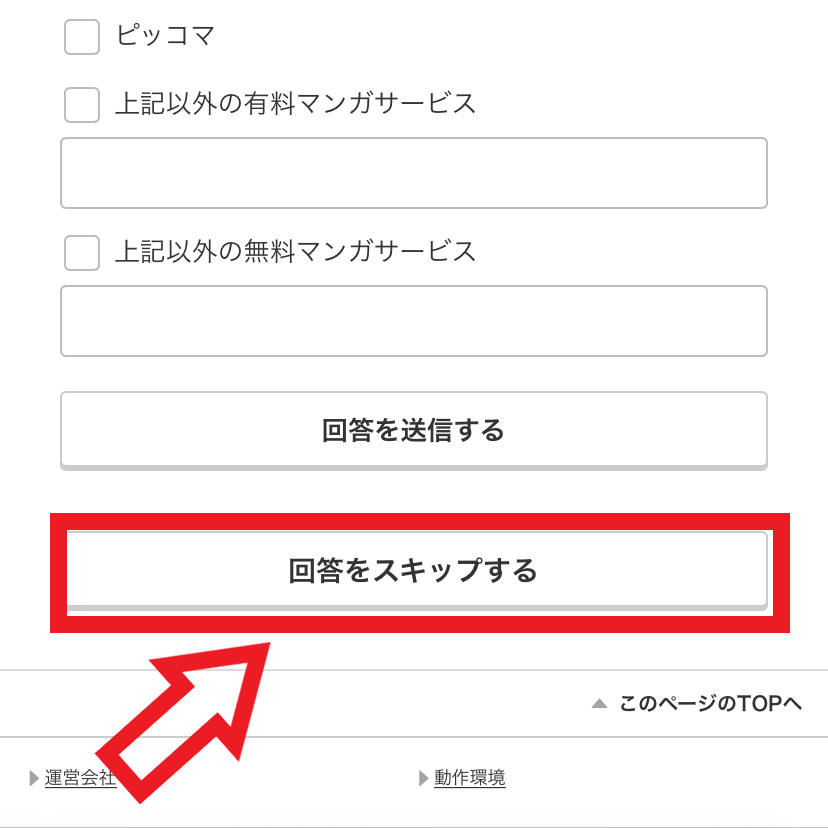
Task: Click このページのTOPへ to scroll up
Action: click(x=710, y=704)
